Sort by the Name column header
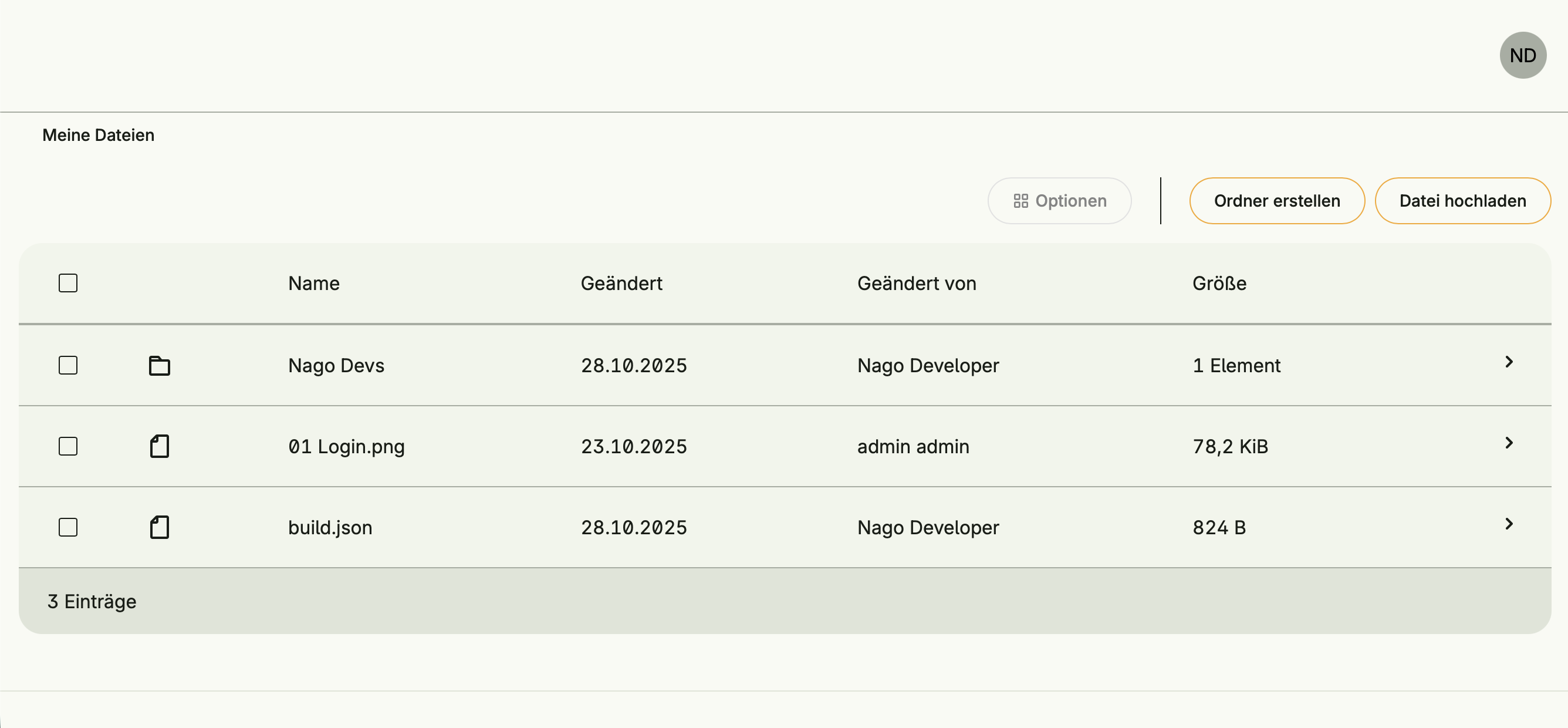Image resolution: width=1568 pixels, height=728 pixels. coord(313,284)
